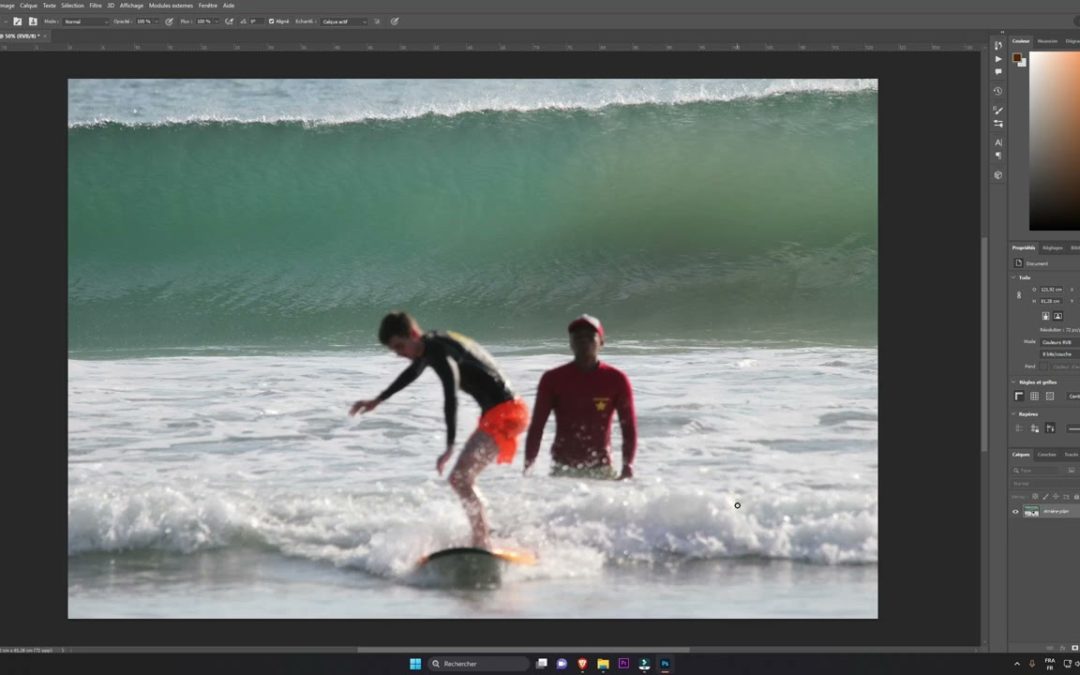Open the Affichage menu
This screenshot has width=1080, height=675.
(132, 6)
